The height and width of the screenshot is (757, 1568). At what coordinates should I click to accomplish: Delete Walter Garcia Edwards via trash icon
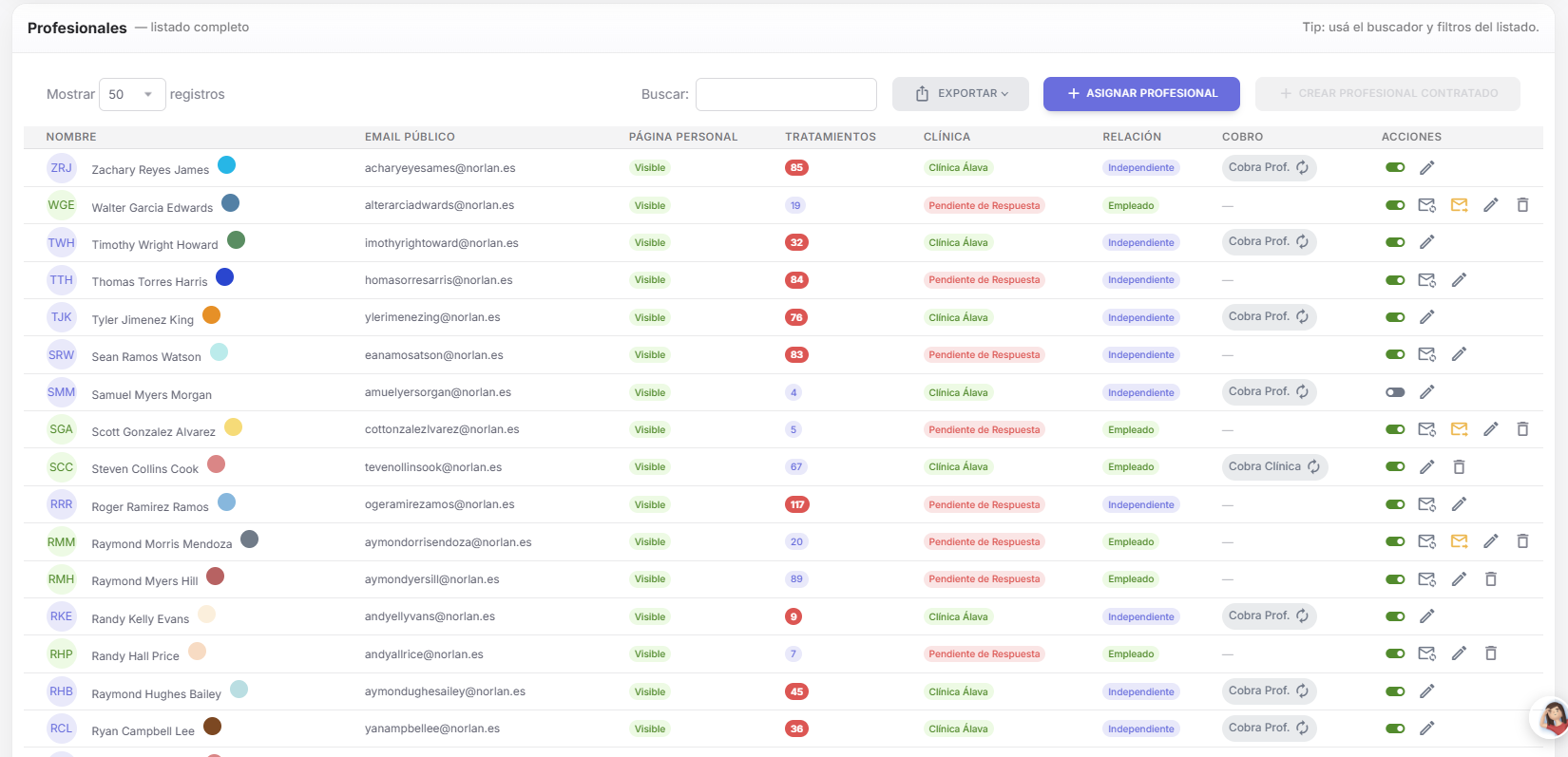1522,205
